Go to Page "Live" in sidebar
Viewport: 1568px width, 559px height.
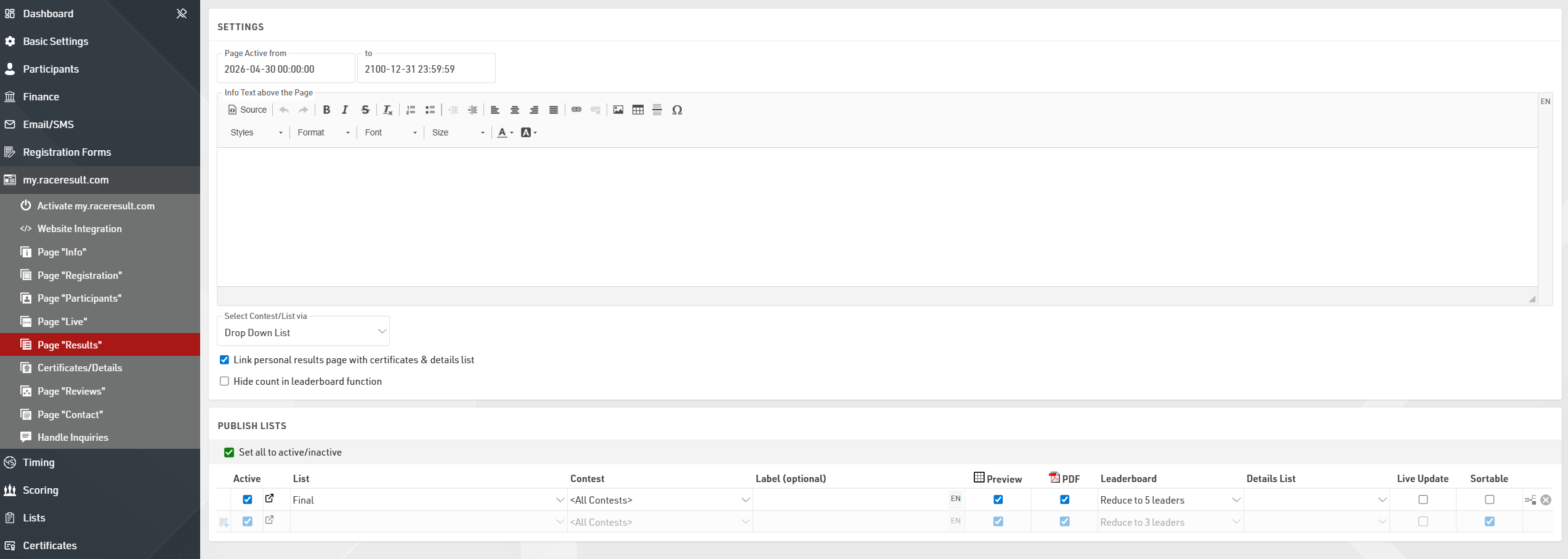click(x=62, y=322)
